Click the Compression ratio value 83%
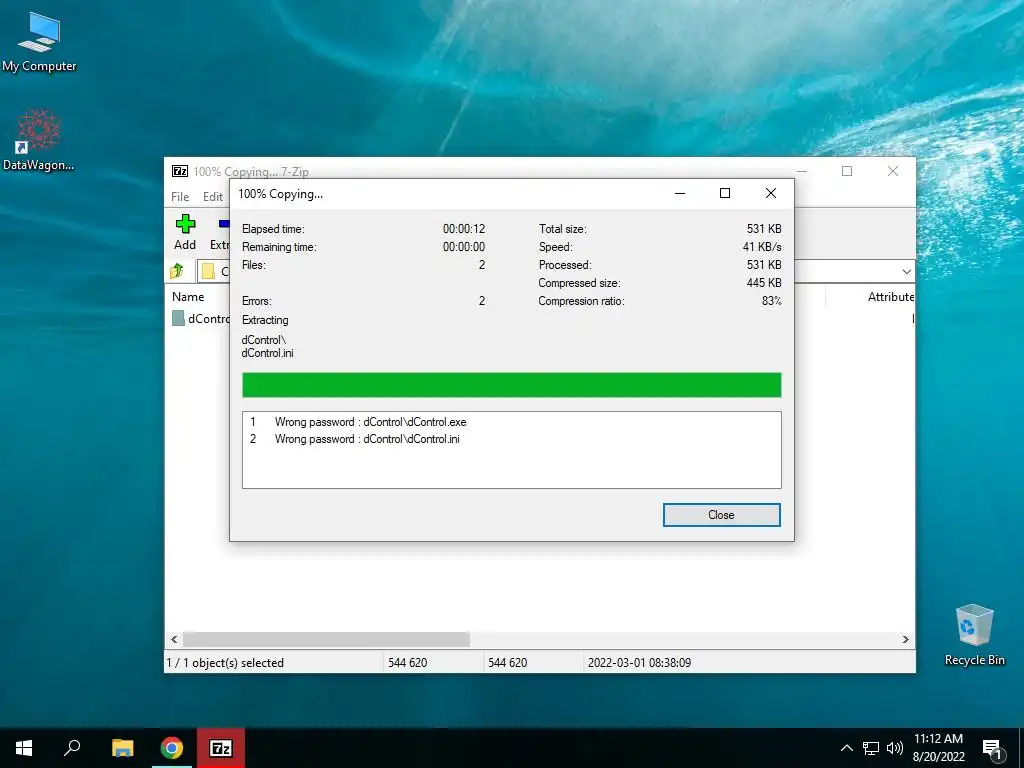This screenshot has height=768, width=1024. tap(771, 301)
